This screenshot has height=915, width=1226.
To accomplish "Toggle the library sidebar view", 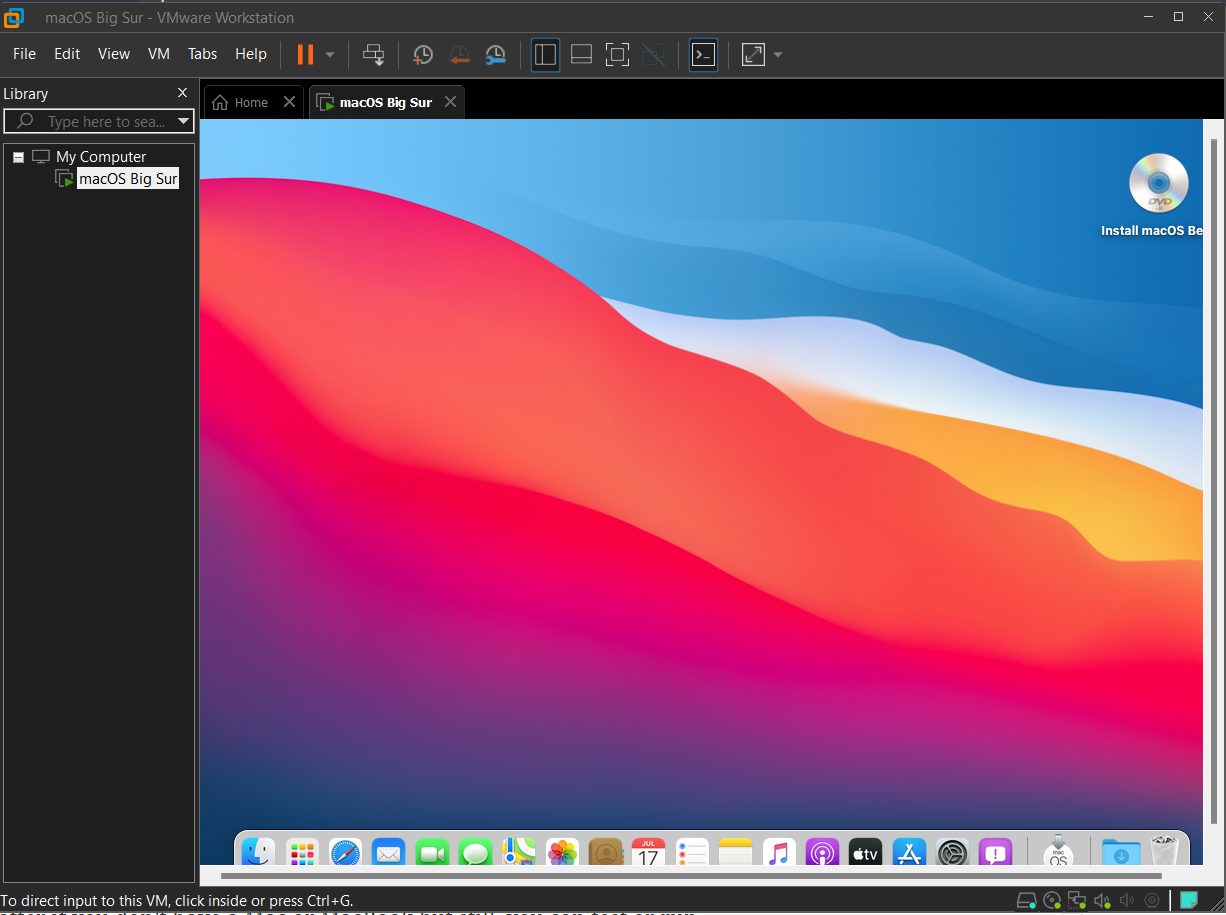I will pyautogui.click(x=545, y=55).
